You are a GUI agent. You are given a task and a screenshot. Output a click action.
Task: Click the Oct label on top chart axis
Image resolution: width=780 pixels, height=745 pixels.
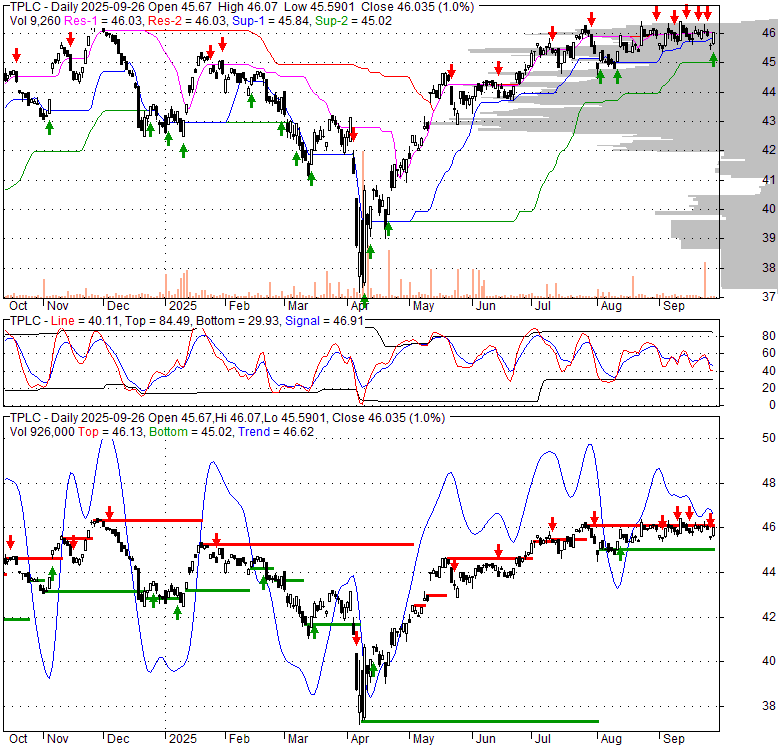pyautogui.click(x=18, y=306)
